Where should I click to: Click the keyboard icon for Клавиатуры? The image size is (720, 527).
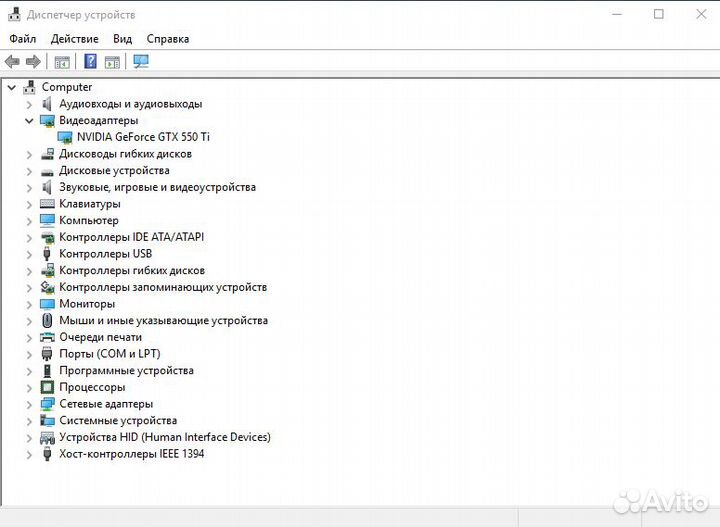[x=47, y=204]
